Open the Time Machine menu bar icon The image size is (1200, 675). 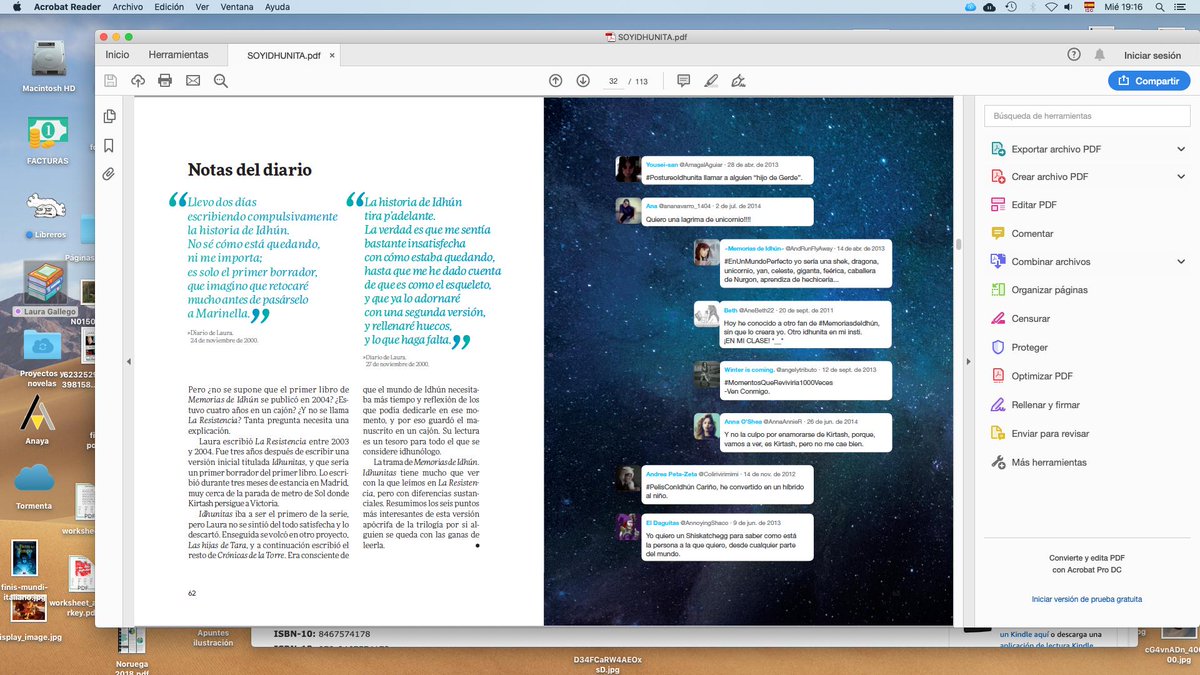pyautogui.click(x=1012, y=7)
